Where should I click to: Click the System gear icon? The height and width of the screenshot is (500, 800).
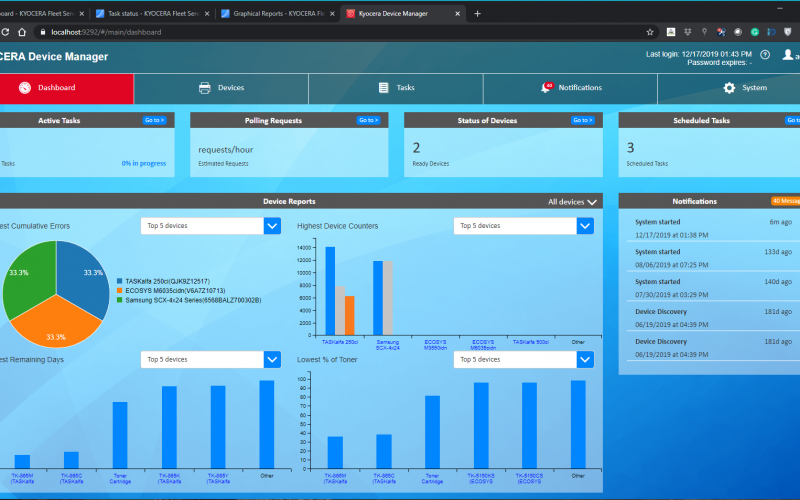(x=729, y=88)
